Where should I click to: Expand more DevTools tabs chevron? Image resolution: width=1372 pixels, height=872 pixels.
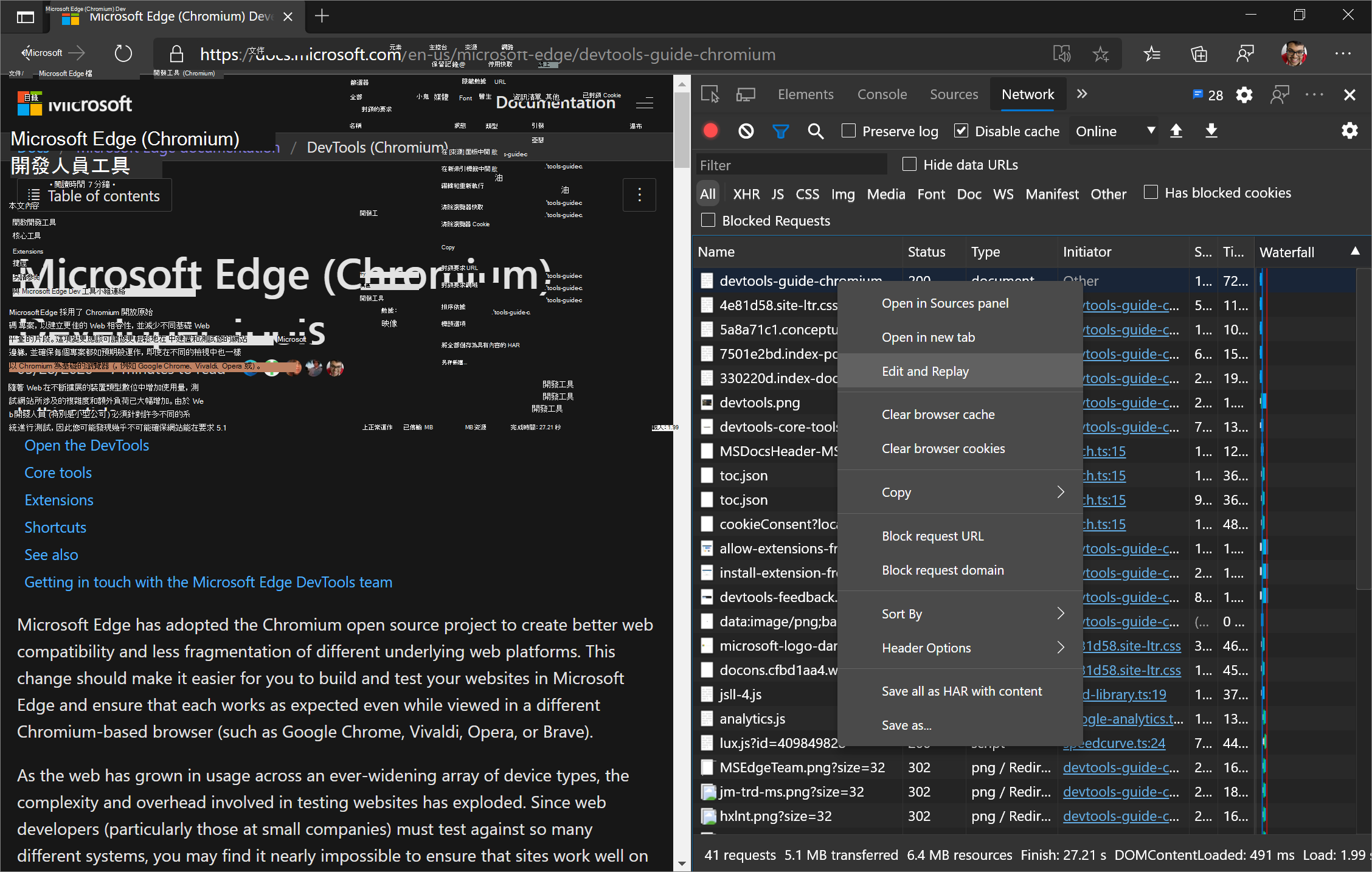click(1081, 94)
